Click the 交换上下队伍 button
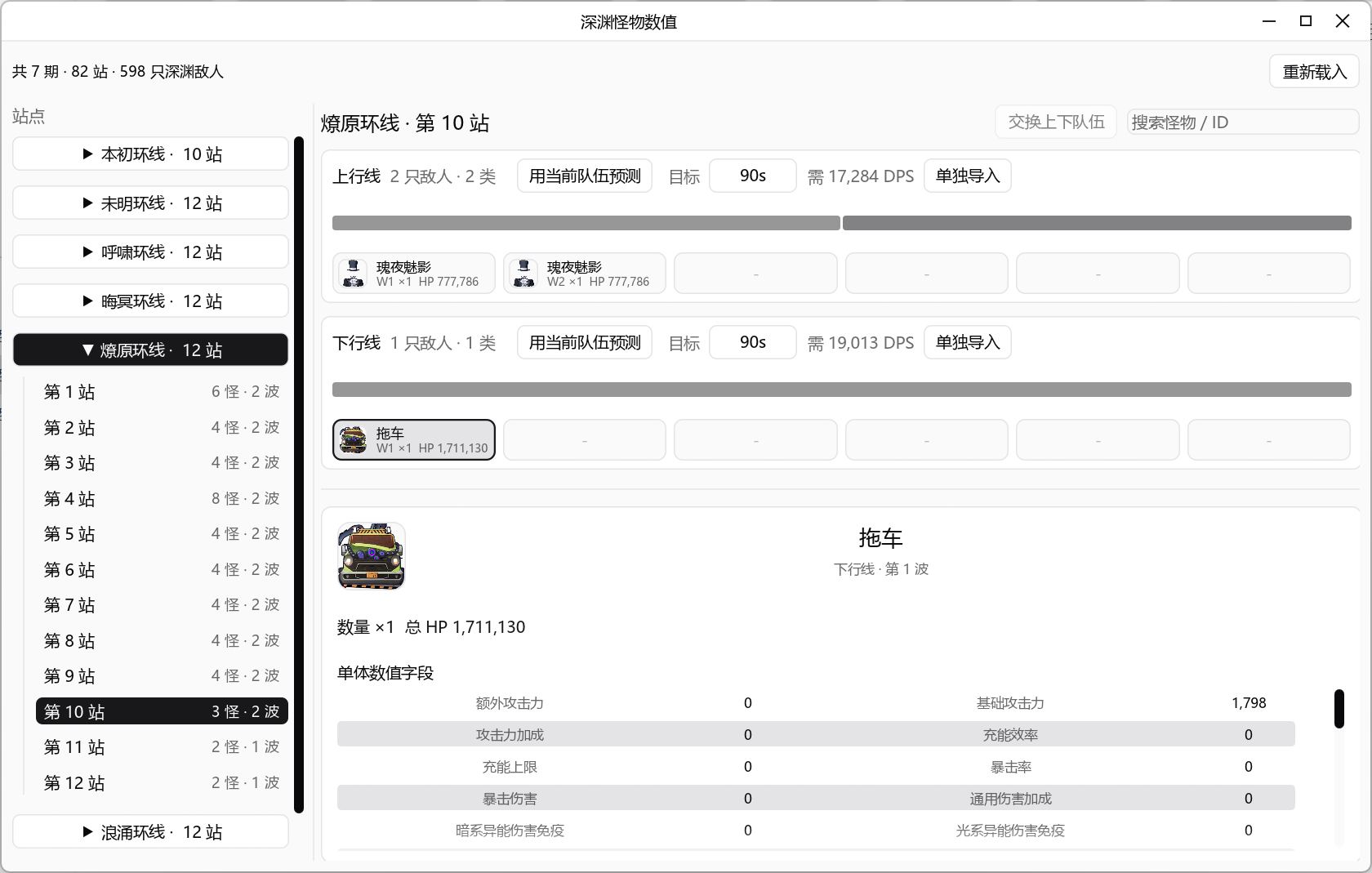This screenshot has width=1372, height=873. (x=1056, y=122)
